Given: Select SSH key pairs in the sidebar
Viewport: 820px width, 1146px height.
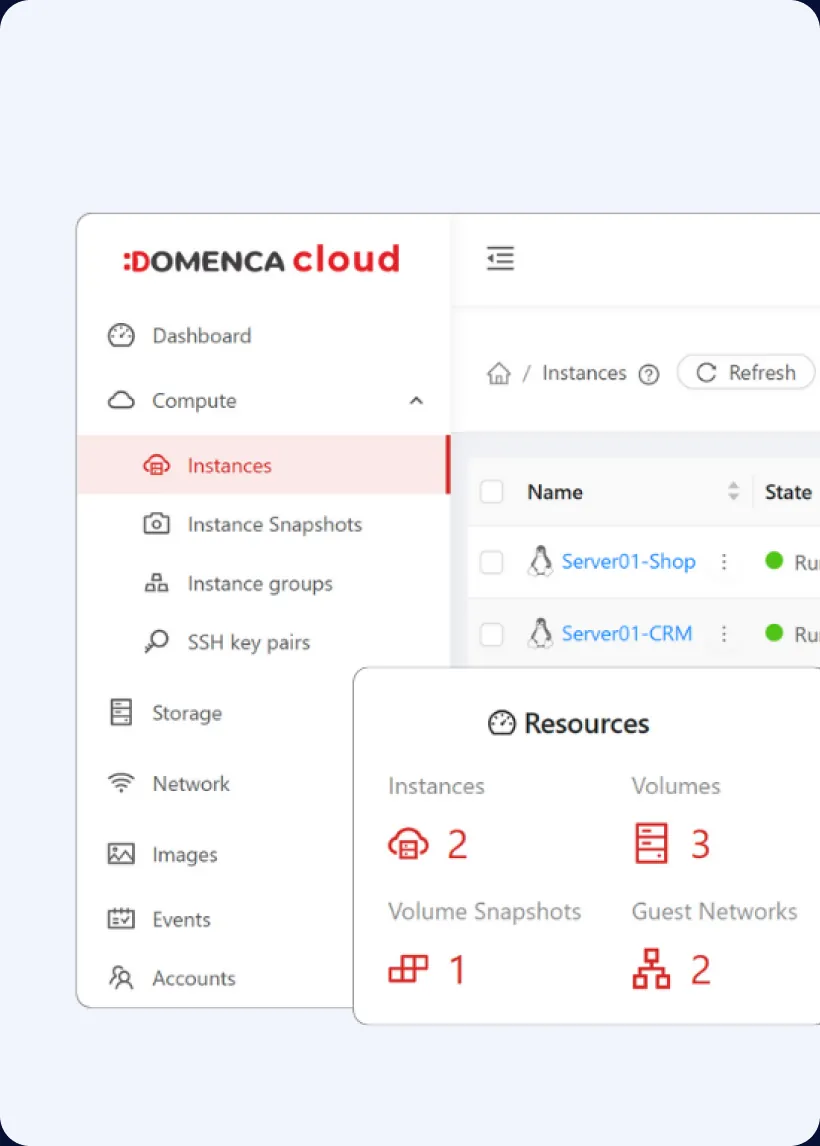Looking at the screenshot, I should [248, 642].
